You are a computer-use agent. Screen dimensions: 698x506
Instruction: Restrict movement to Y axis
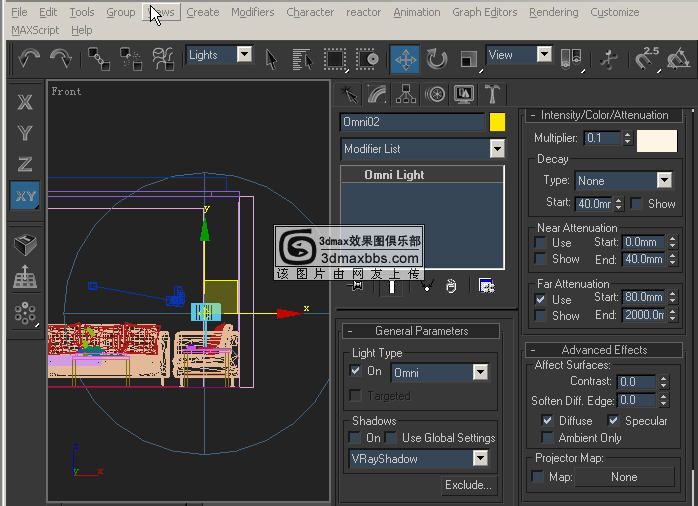tap(25, 133)
